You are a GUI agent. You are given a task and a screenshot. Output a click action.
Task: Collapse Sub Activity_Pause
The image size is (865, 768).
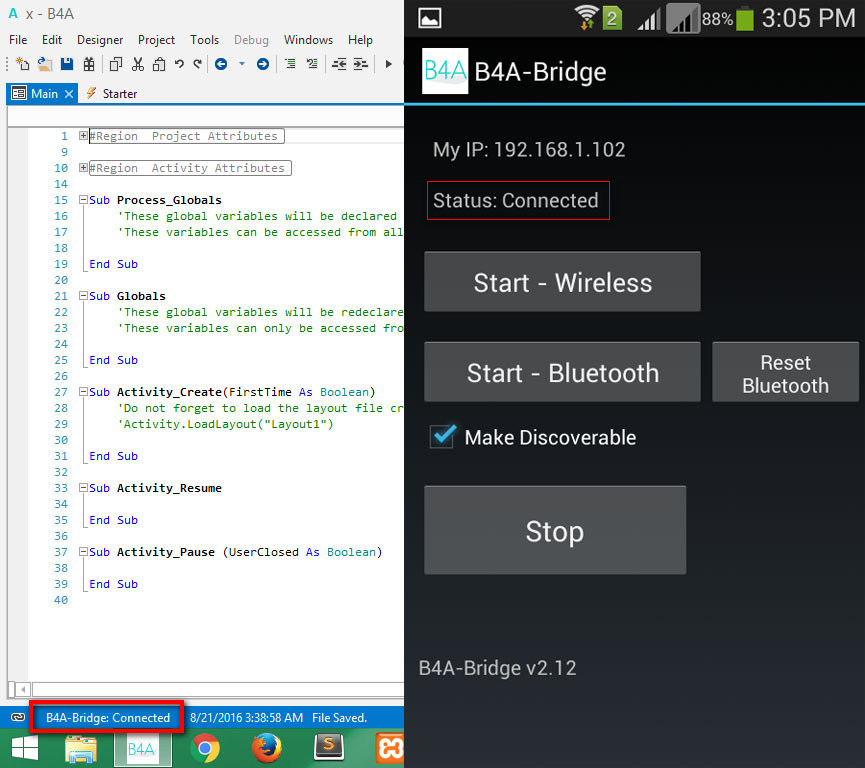(83, 552)
